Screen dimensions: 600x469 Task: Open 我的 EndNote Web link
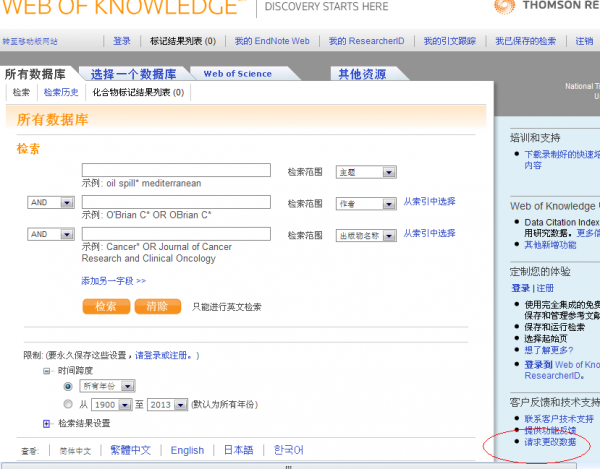[x=272, y=41]
